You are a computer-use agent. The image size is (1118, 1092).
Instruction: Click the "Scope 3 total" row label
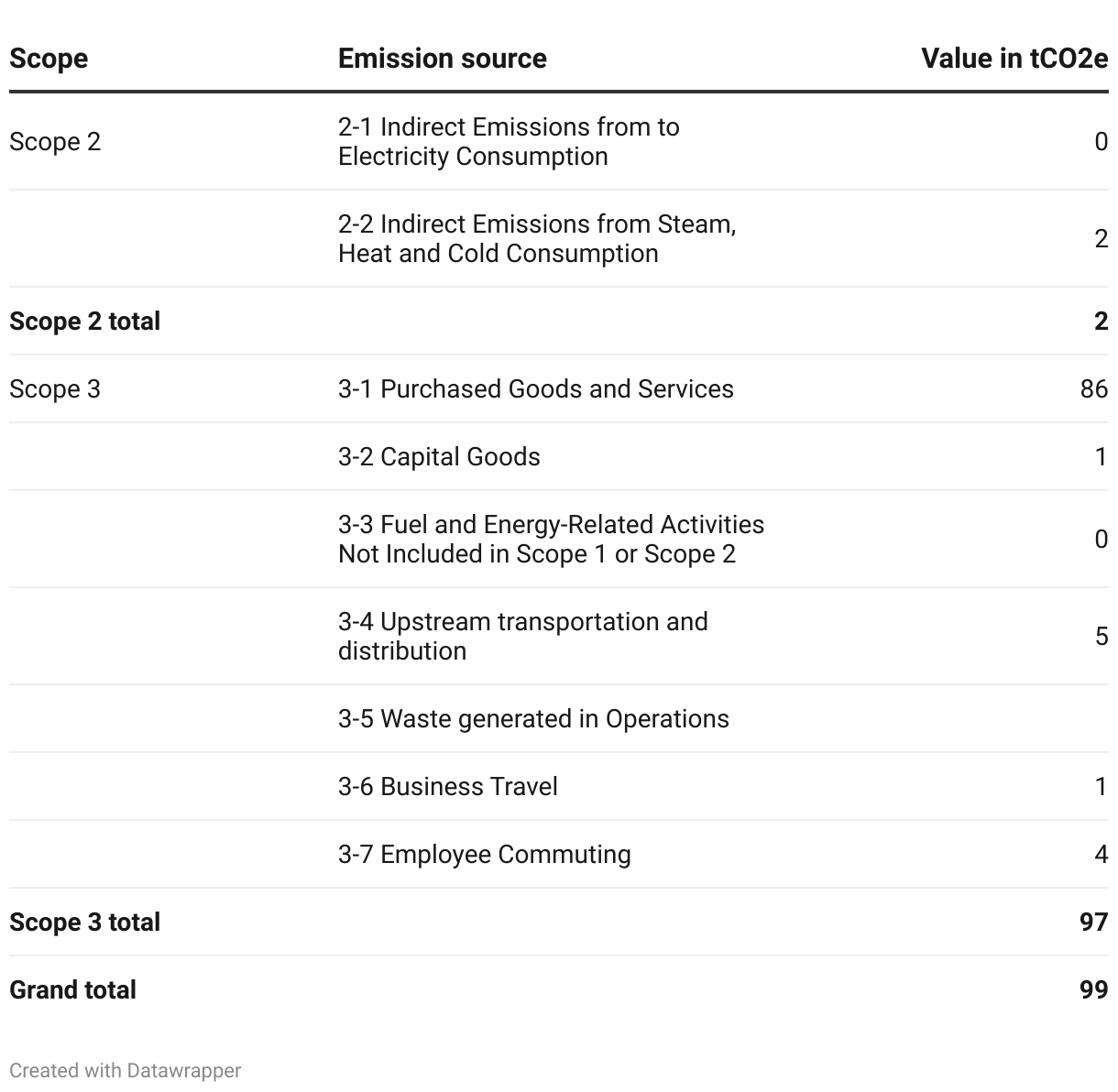click(84, 923)
